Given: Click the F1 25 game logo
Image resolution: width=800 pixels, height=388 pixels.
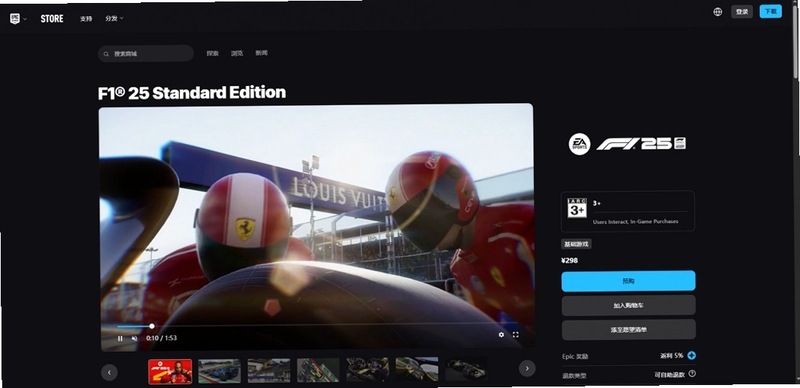Looking at the screenshot, I should pos(641,144).
